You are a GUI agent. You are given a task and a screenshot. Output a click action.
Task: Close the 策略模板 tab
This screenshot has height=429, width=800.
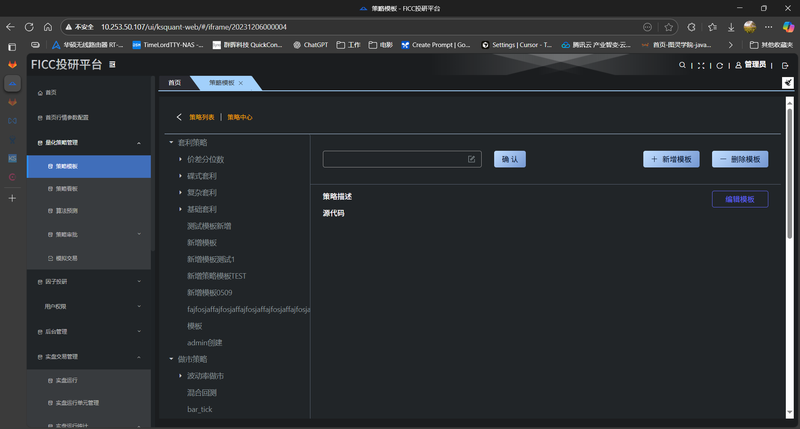(241, 83)
